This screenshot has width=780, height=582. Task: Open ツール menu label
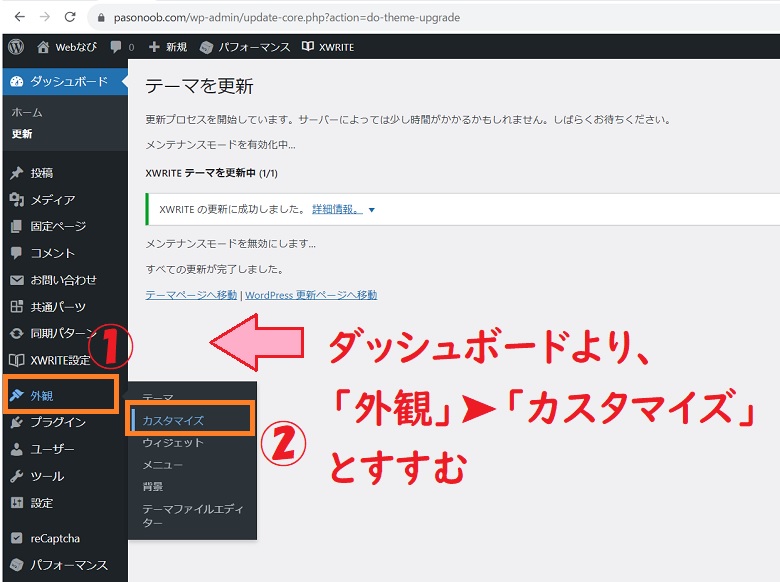click(47, 476)
